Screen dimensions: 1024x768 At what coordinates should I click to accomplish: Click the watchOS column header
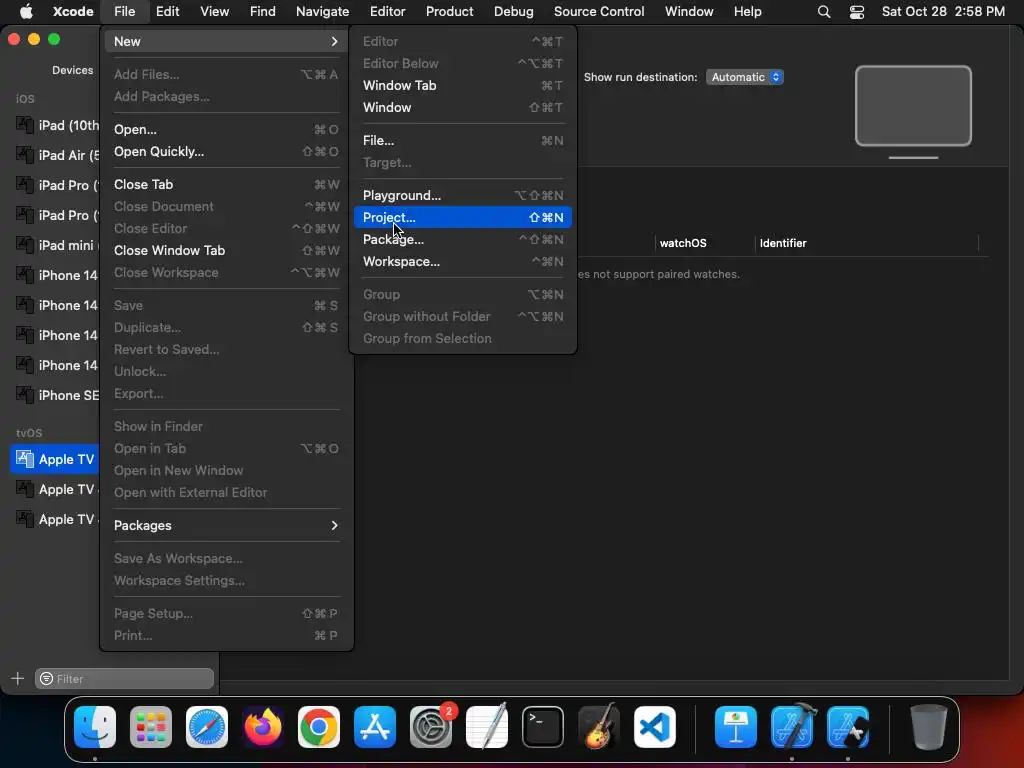[x=683, y=243]
